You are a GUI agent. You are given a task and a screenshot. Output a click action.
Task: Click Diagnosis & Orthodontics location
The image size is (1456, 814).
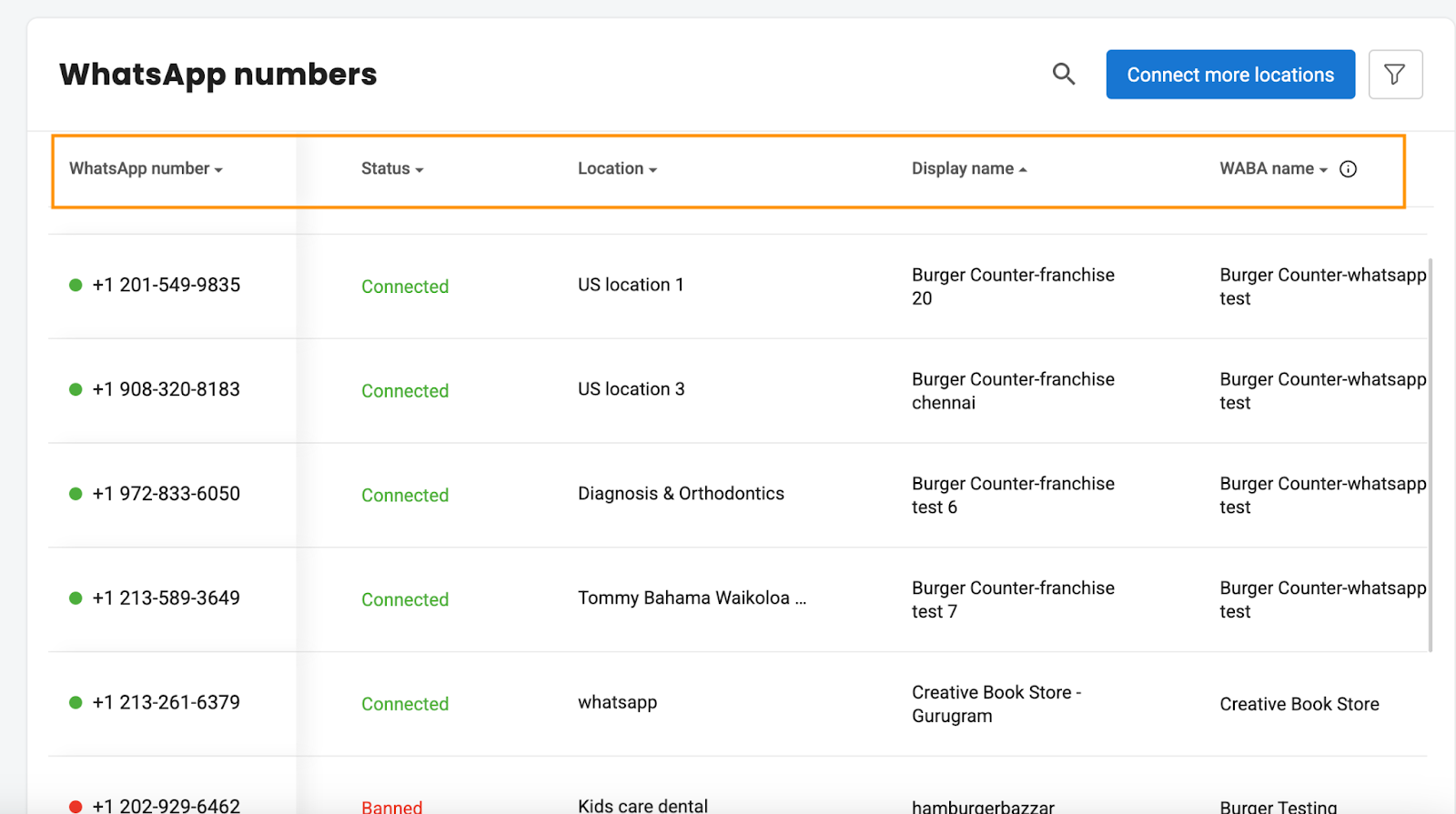point(681,495)
